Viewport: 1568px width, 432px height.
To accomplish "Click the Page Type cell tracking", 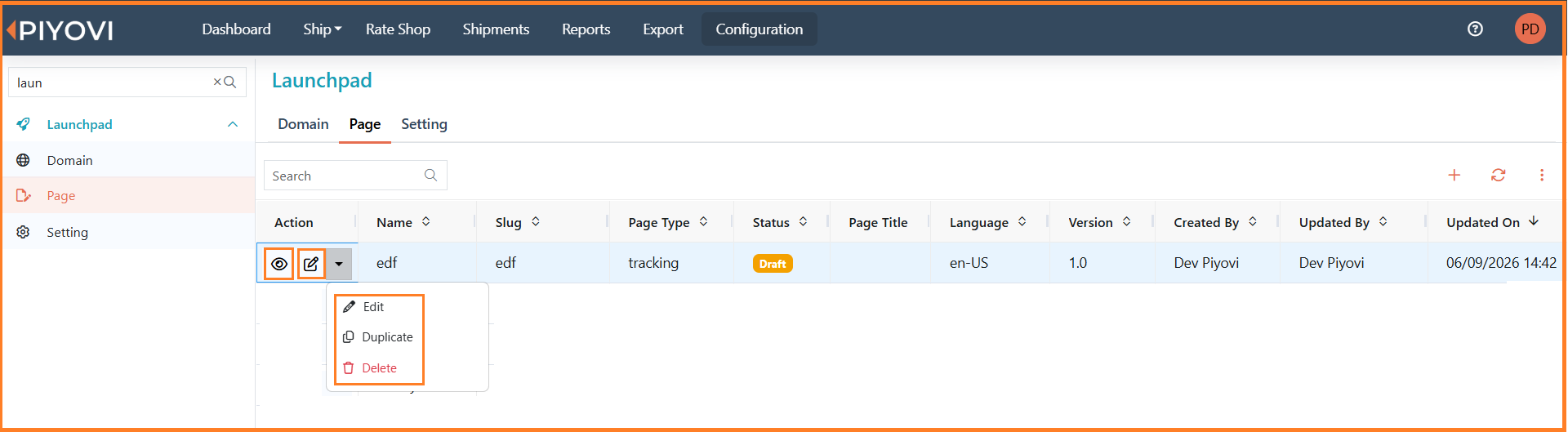I will pyautogui.click(x=653, y=263).
